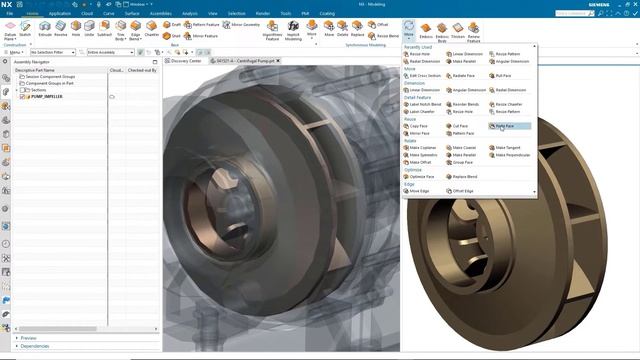Start a new Sketch
640x360 pixels.
click(x=25, y=29)
